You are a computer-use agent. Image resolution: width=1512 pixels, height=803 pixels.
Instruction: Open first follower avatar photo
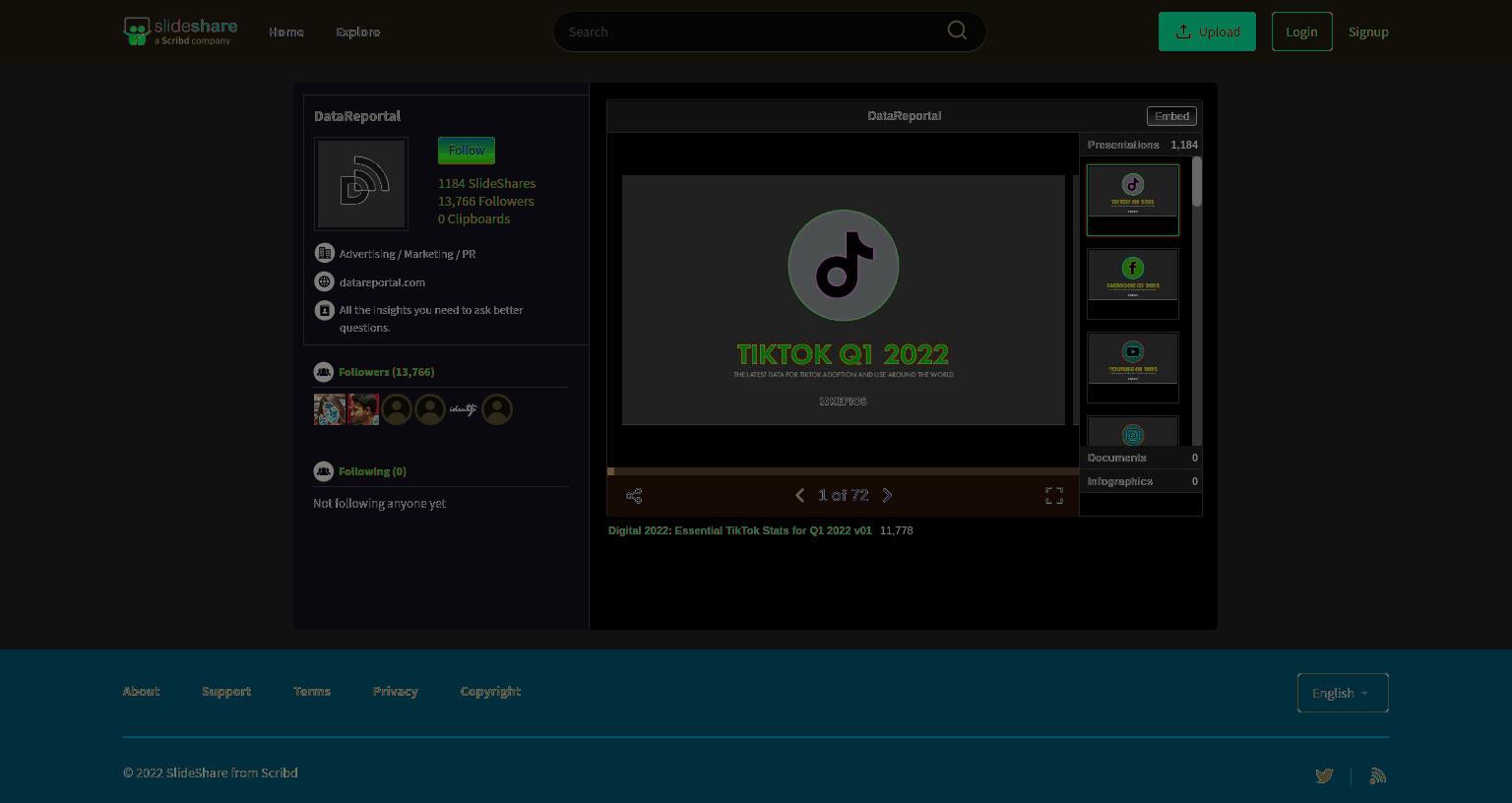click(330, 409)
